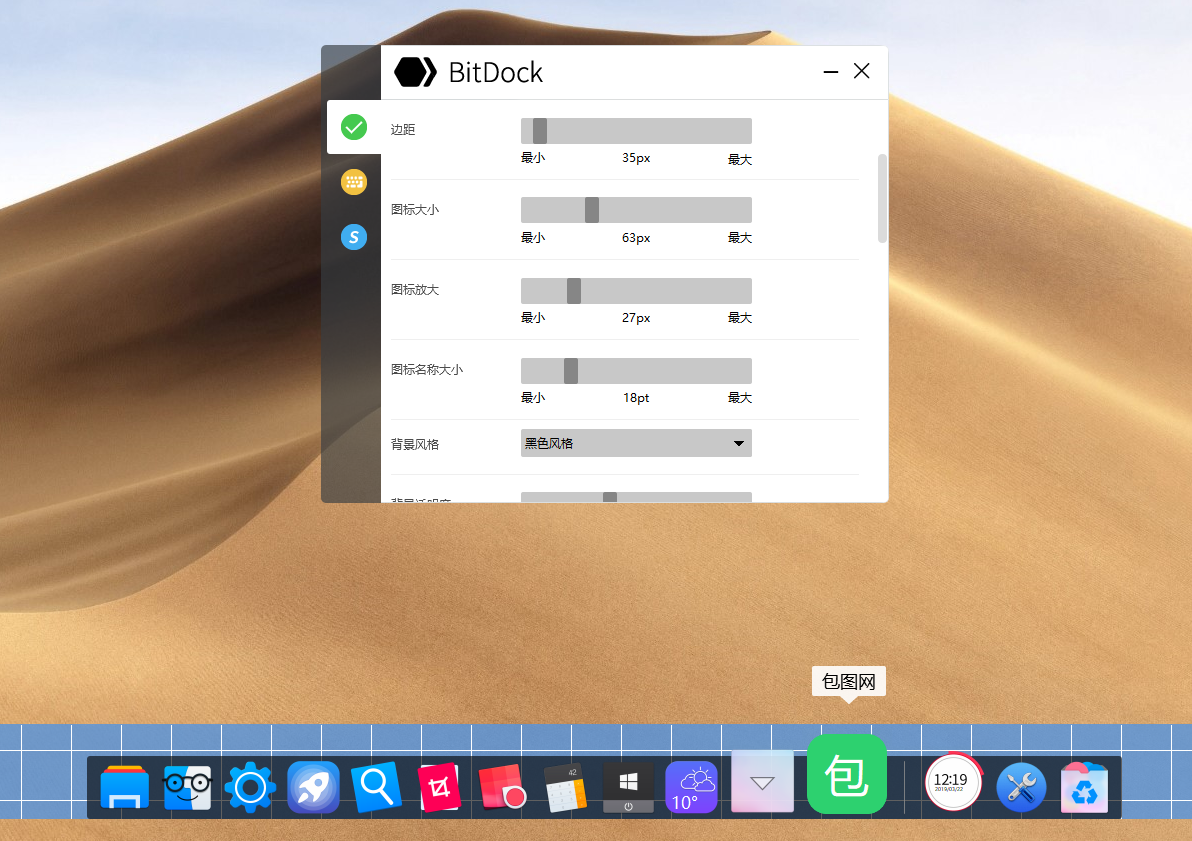Click the 边距 margin slider handle
The width and height of the screenshot is (1192, 841).
pyautogui.click(x=540, y=131)
